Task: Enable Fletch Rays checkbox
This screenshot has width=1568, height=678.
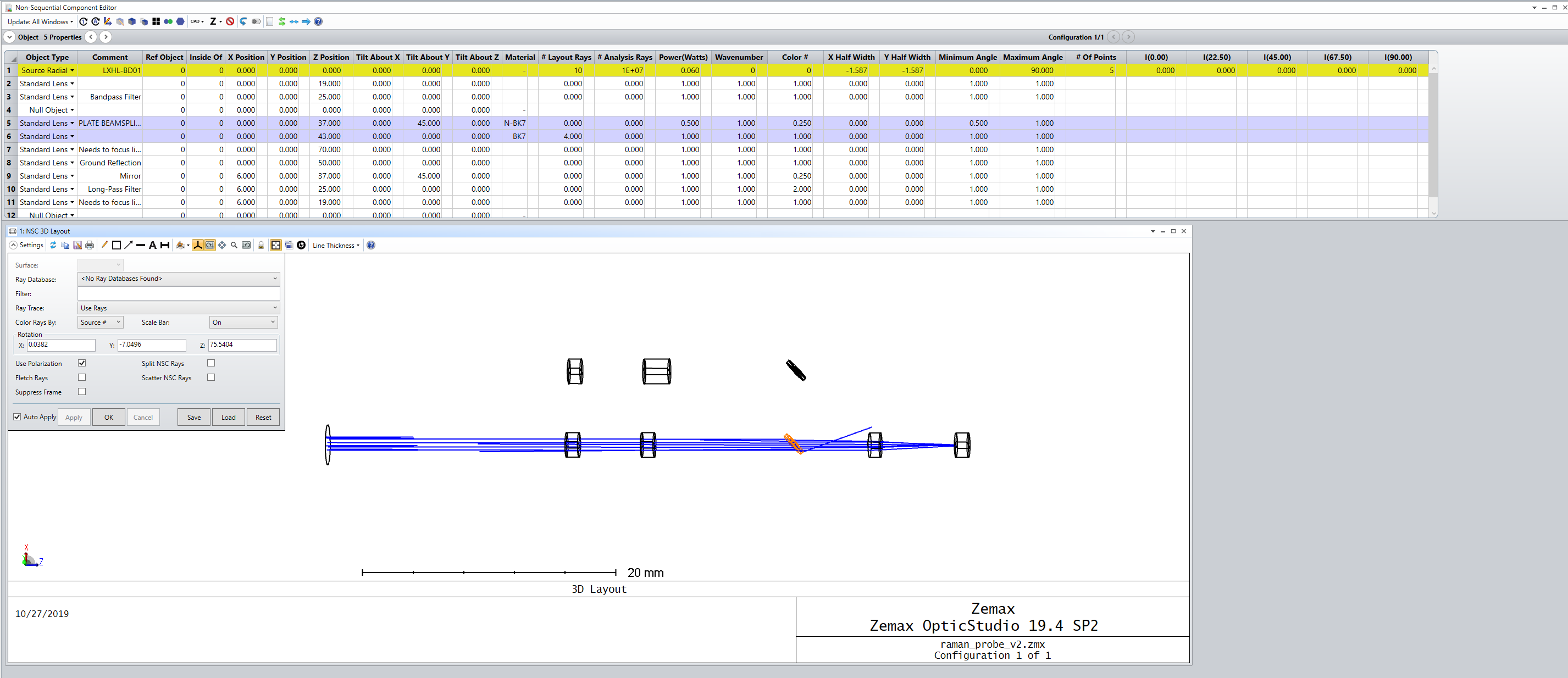Action: (x=82, y=377)
